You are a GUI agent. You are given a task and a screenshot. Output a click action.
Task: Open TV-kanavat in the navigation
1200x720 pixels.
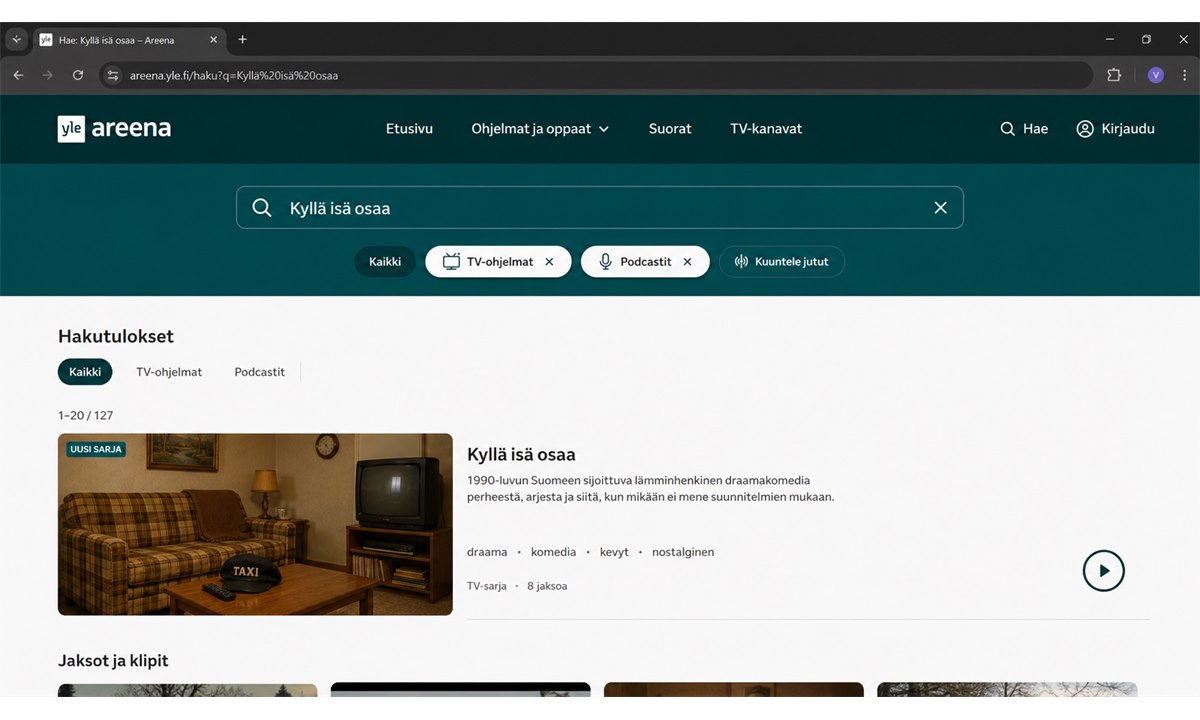click(766, 129)
